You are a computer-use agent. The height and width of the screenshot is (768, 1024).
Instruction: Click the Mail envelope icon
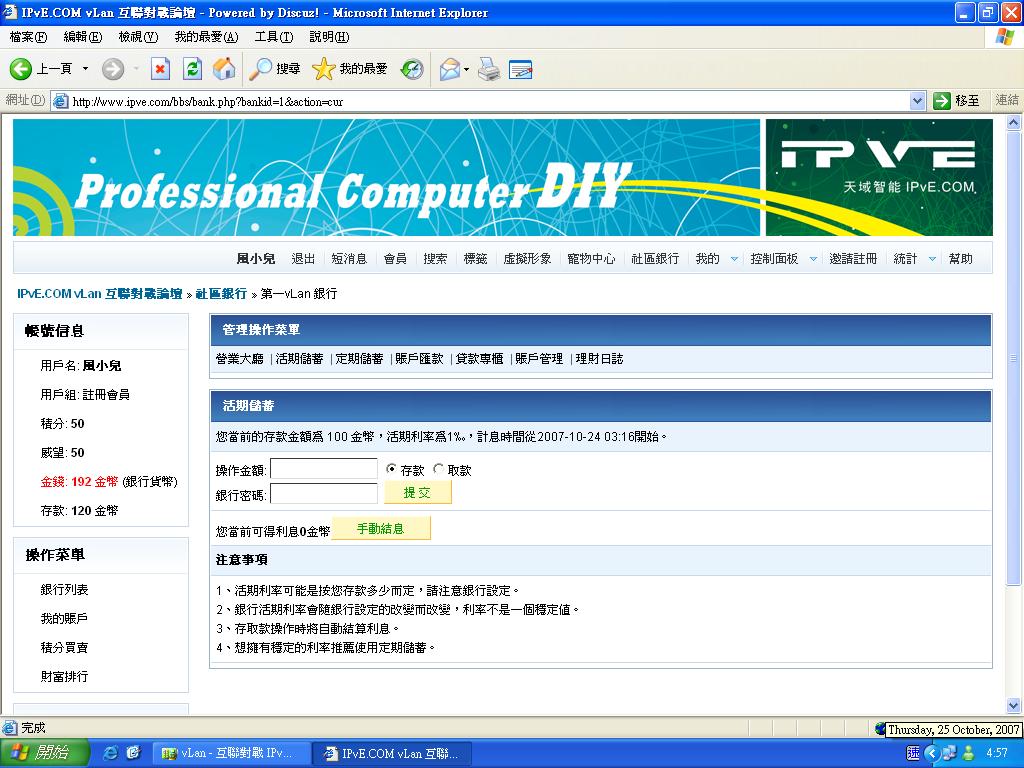point(449,69)
